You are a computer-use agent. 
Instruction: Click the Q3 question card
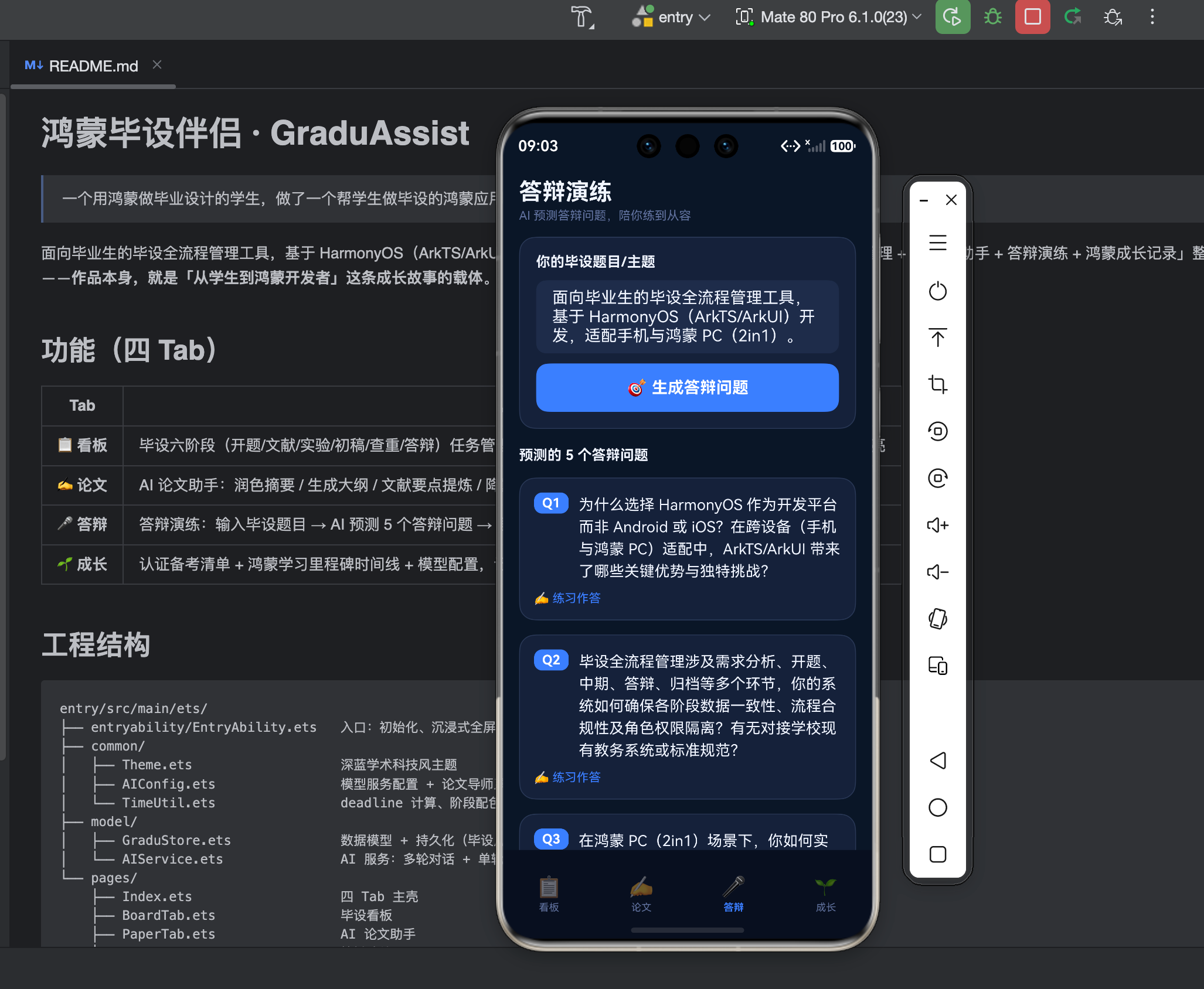pyautogui.click(x=687, y=833)
